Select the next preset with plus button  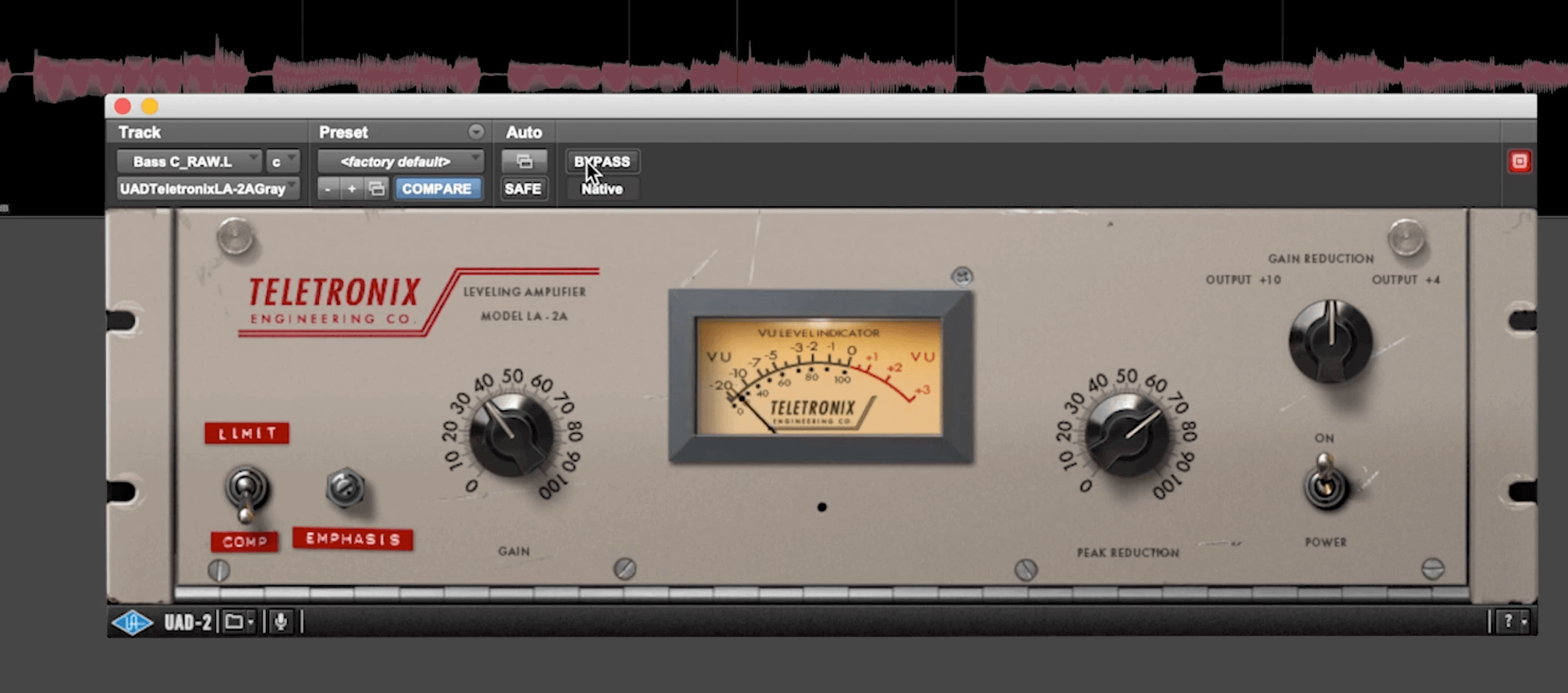352,189
